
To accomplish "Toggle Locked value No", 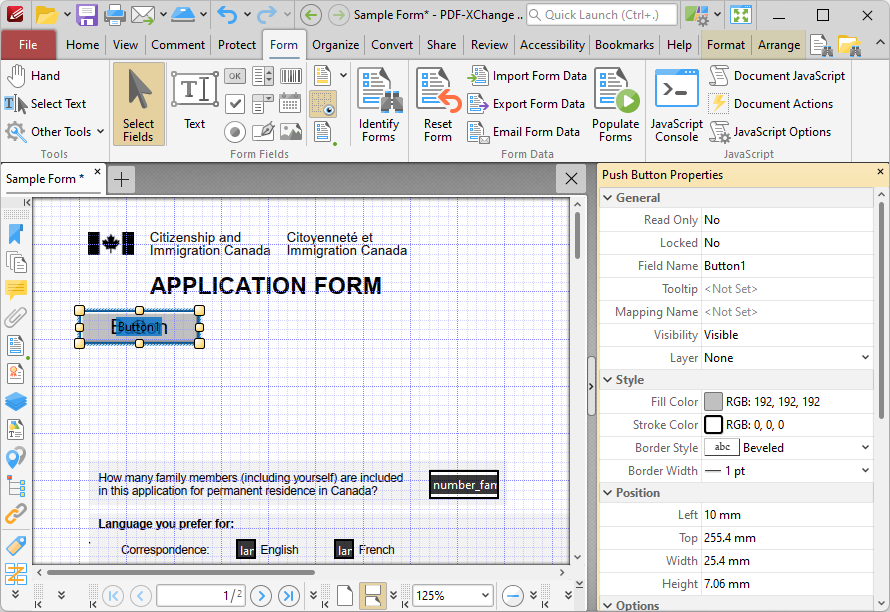I will click(787, 243).
